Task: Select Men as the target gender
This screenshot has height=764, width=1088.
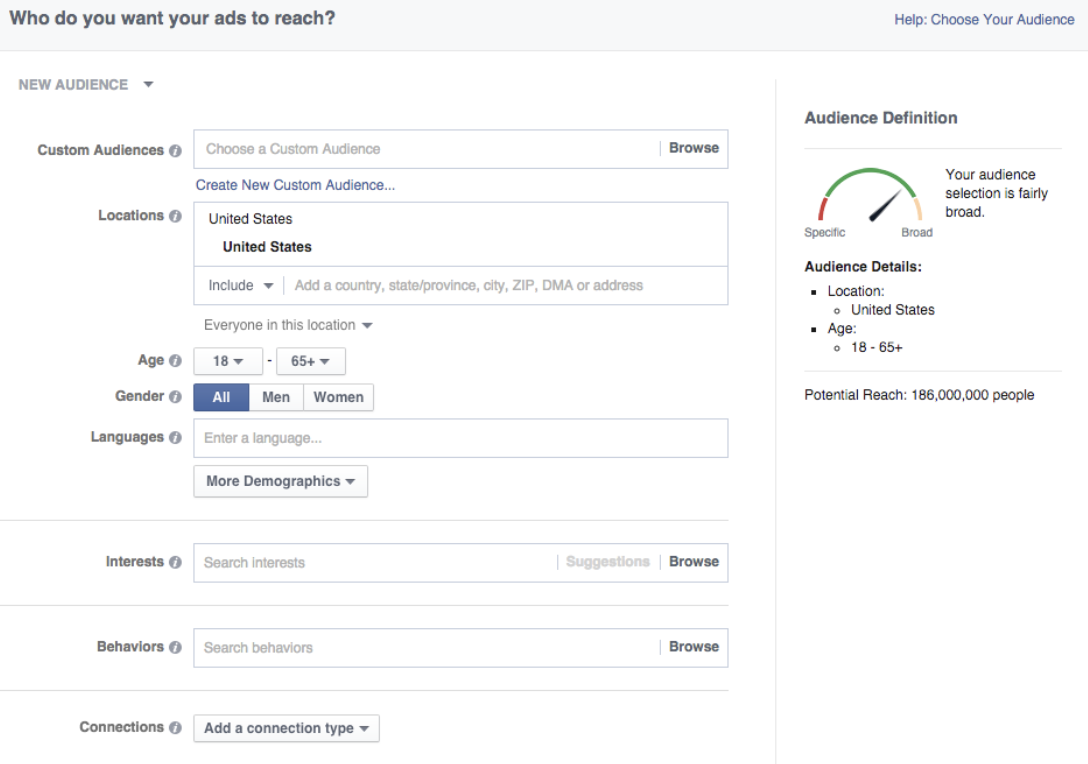Action: point(275,397)
